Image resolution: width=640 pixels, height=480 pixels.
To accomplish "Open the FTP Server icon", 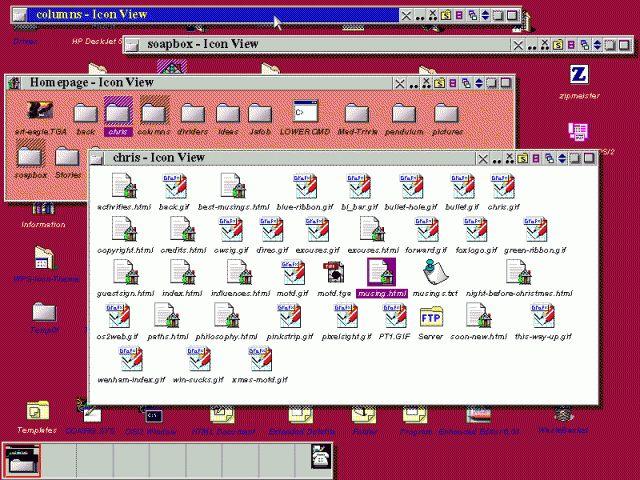I will click(x=430, y=318).
